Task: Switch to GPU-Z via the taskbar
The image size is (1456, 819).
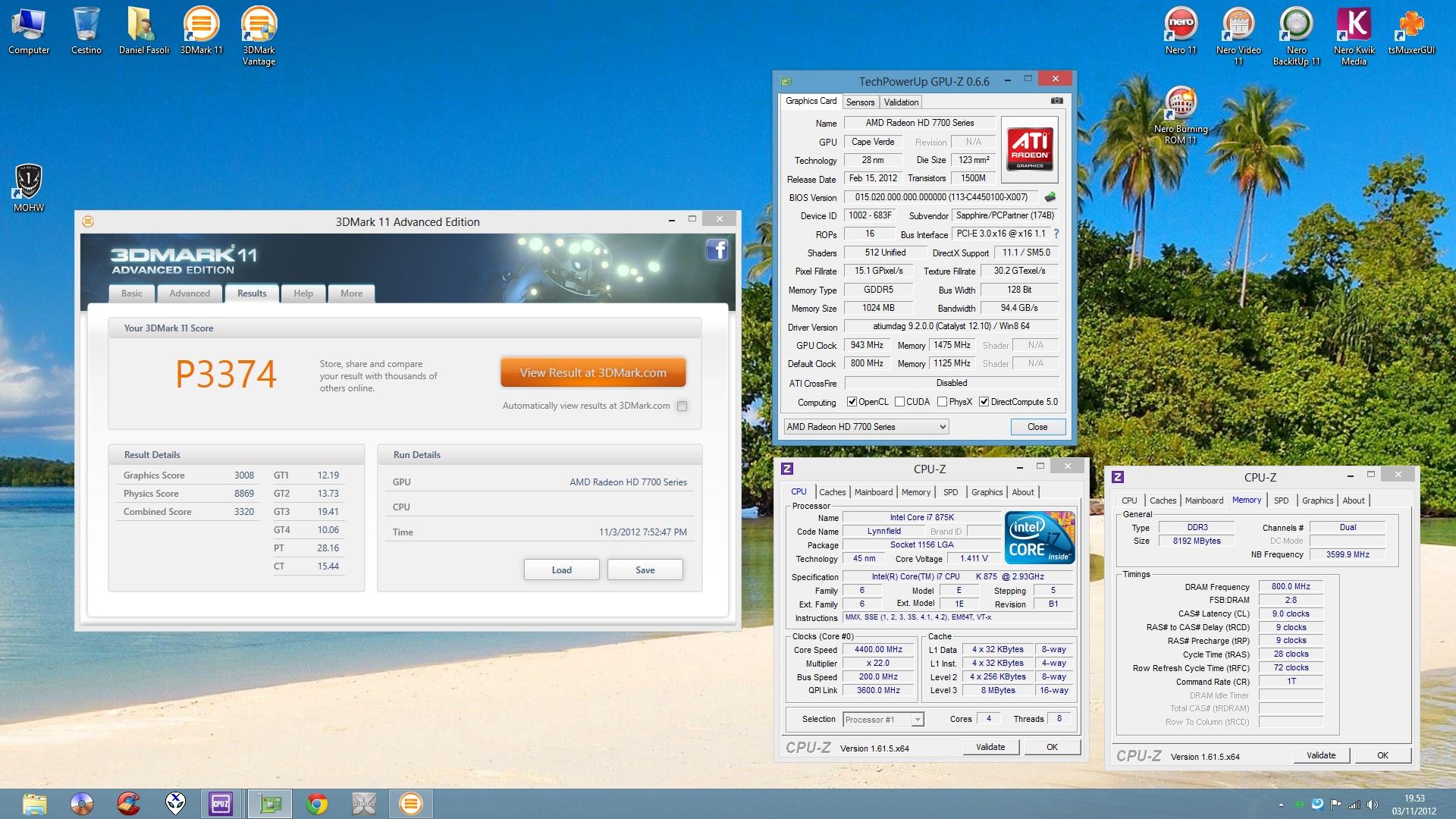Action: [269, 804]
